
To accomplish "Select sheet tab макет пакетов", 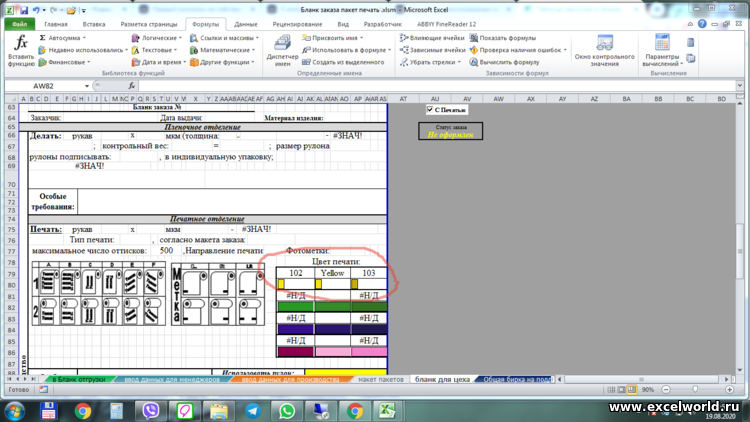I will coord(381,379).
